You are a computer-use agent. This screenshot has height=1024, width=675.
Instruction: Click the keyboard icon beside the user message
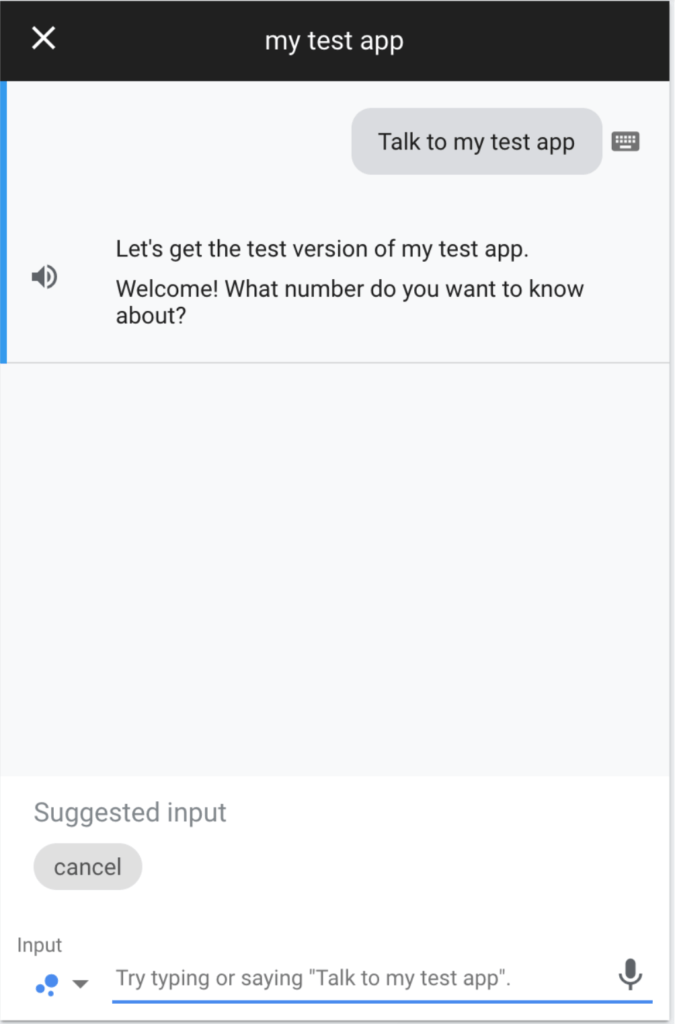[626, 141]
